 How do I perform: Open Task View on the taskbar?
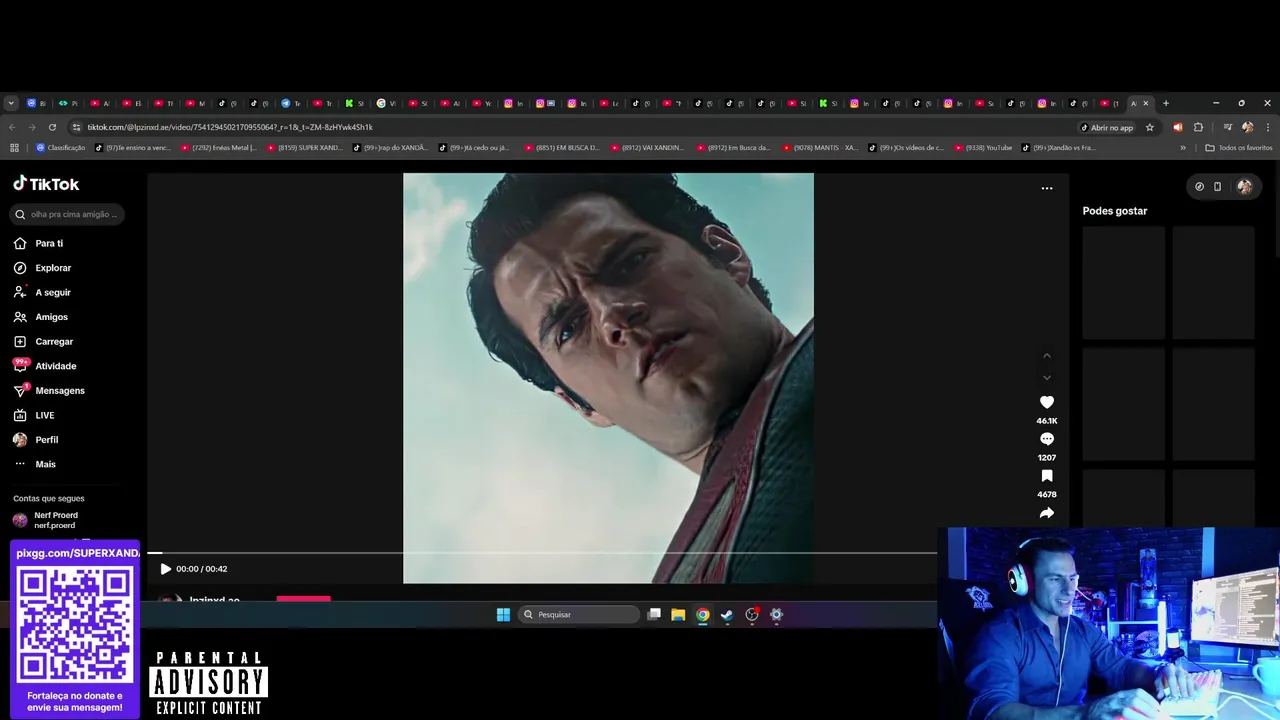tap(654, 615)
